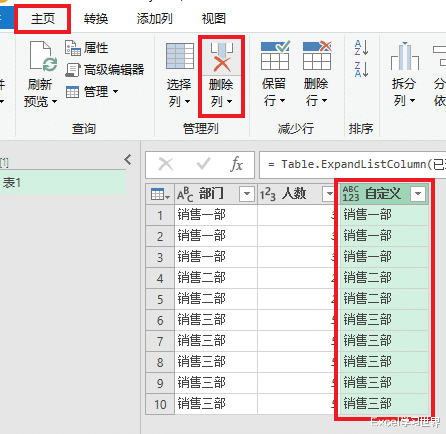Click the 选择列 choose columns icon
Screen dimensions: 446x434
click(180, 56)
